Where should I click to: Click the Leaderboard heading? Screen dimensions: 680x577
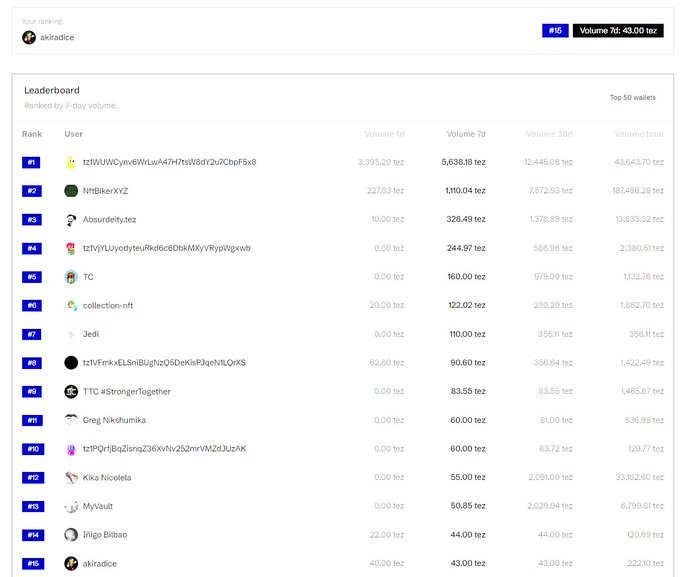coord(52,90)
